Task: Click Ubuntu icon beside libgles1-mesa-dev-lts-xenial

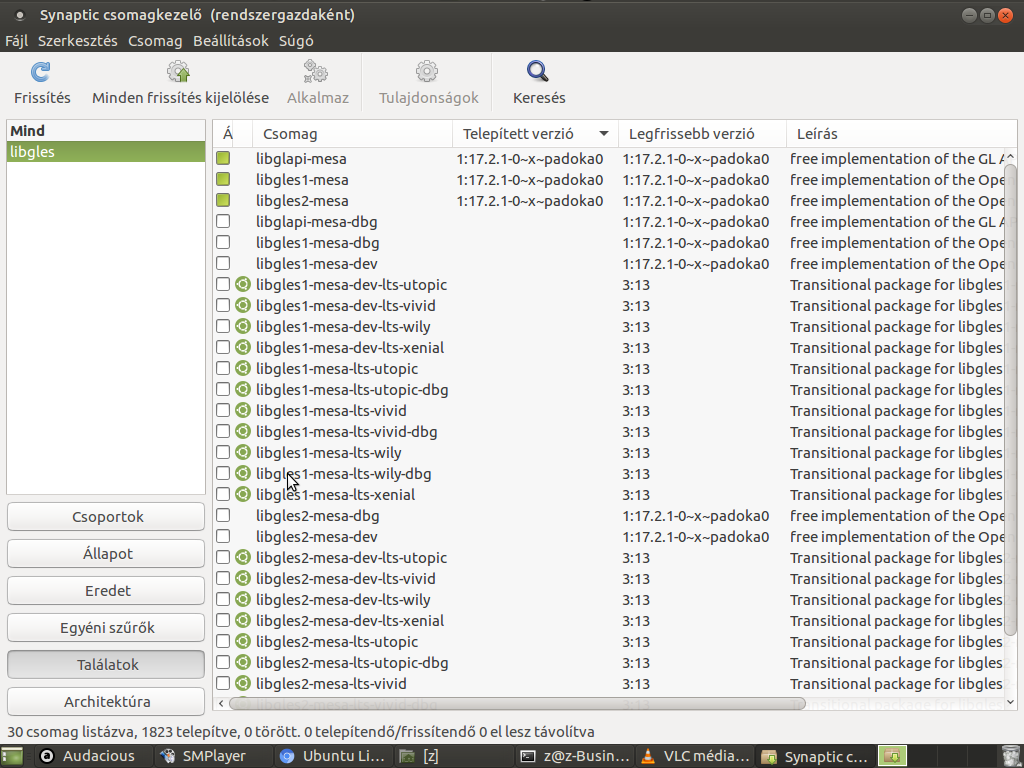Action: 243,347
